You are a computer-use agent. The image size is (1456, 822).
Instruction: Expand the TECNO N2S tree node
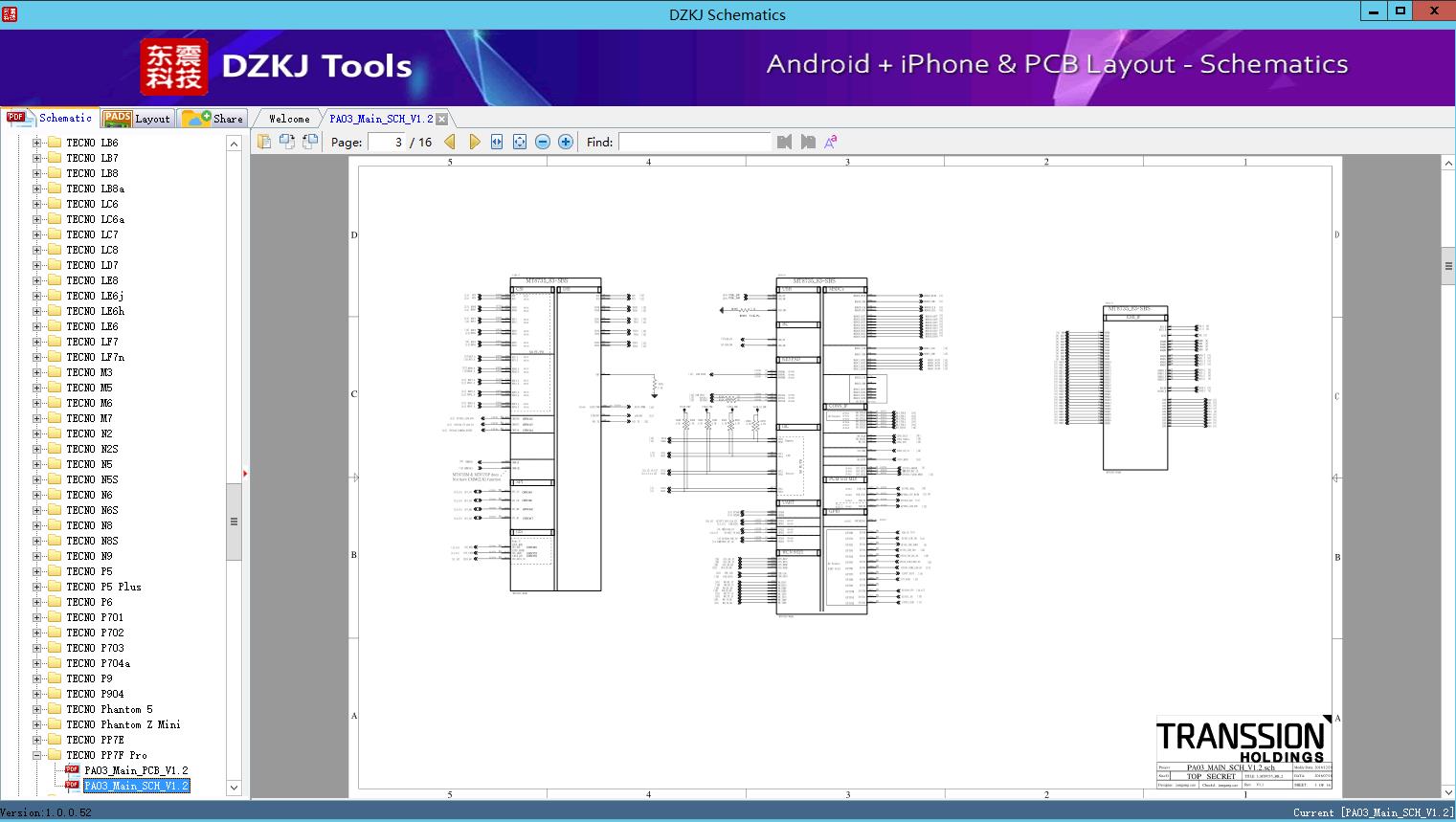click(x=36, y=449)
